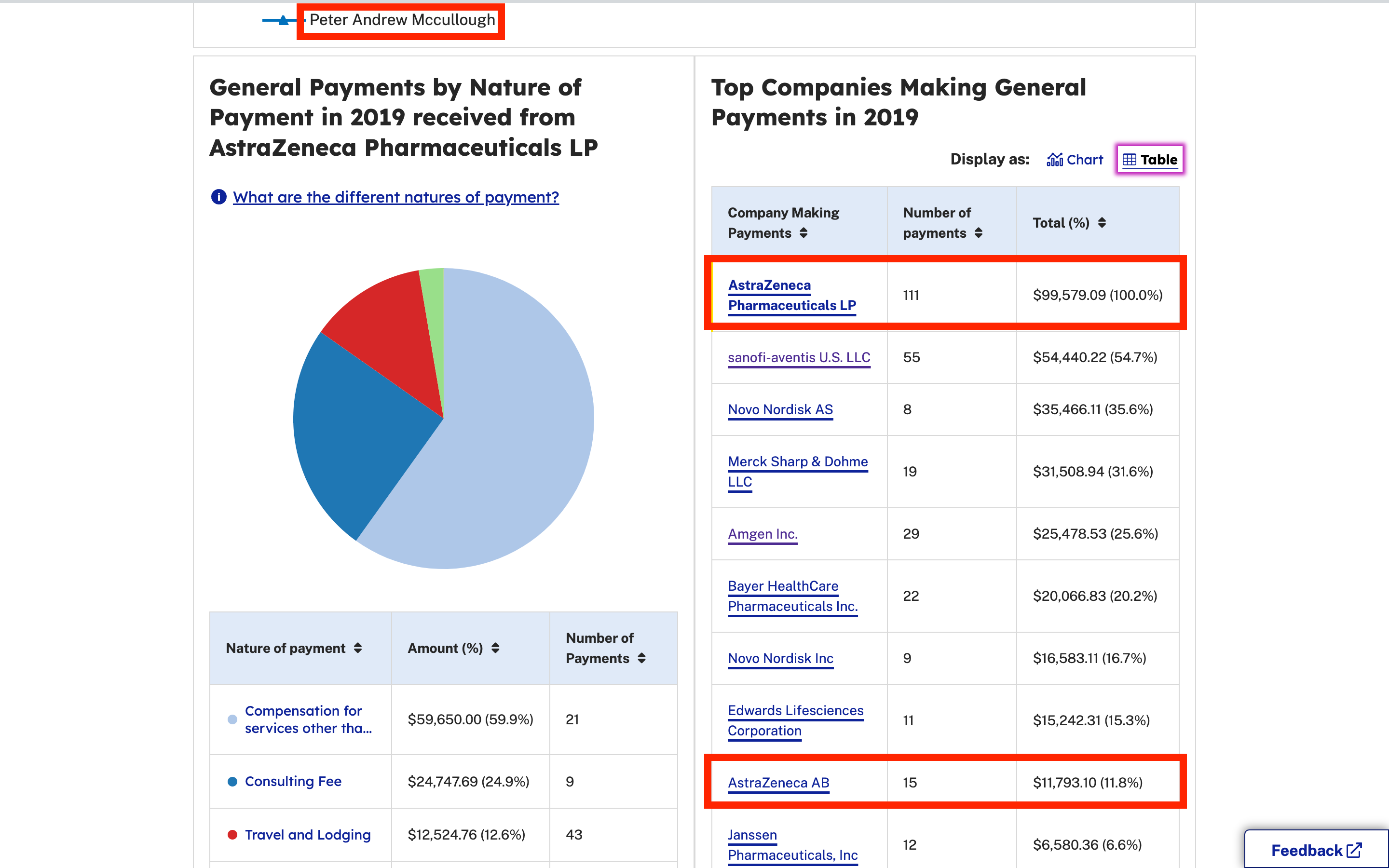Viewport: 1389px width, 868px height.
Task: Toggle Peter Andrew Mccullough legend entry
Action: pos(402,20)
